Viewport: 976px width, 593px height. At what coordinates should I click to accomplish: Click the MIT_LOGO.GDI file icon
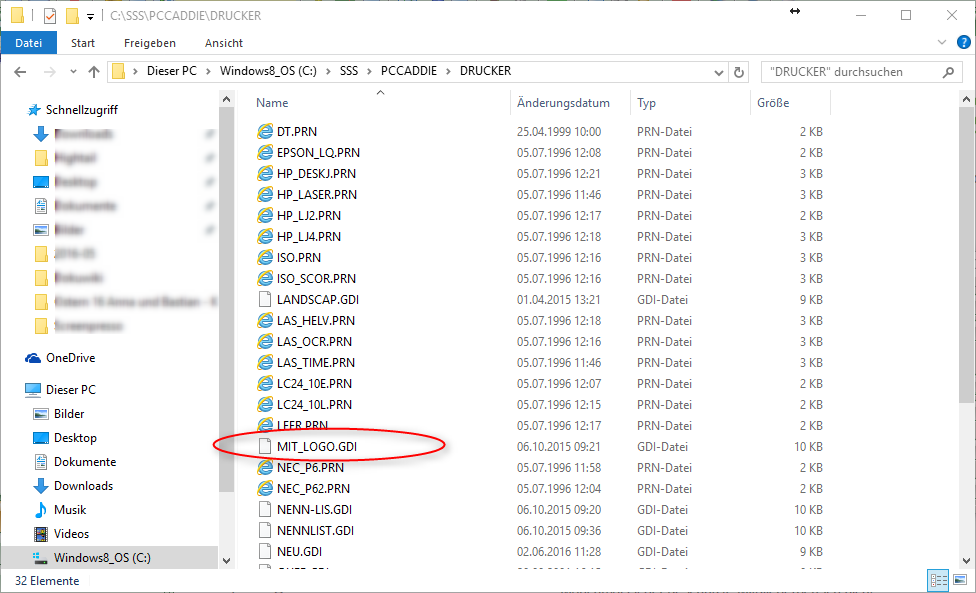click(x=265, y=447)
